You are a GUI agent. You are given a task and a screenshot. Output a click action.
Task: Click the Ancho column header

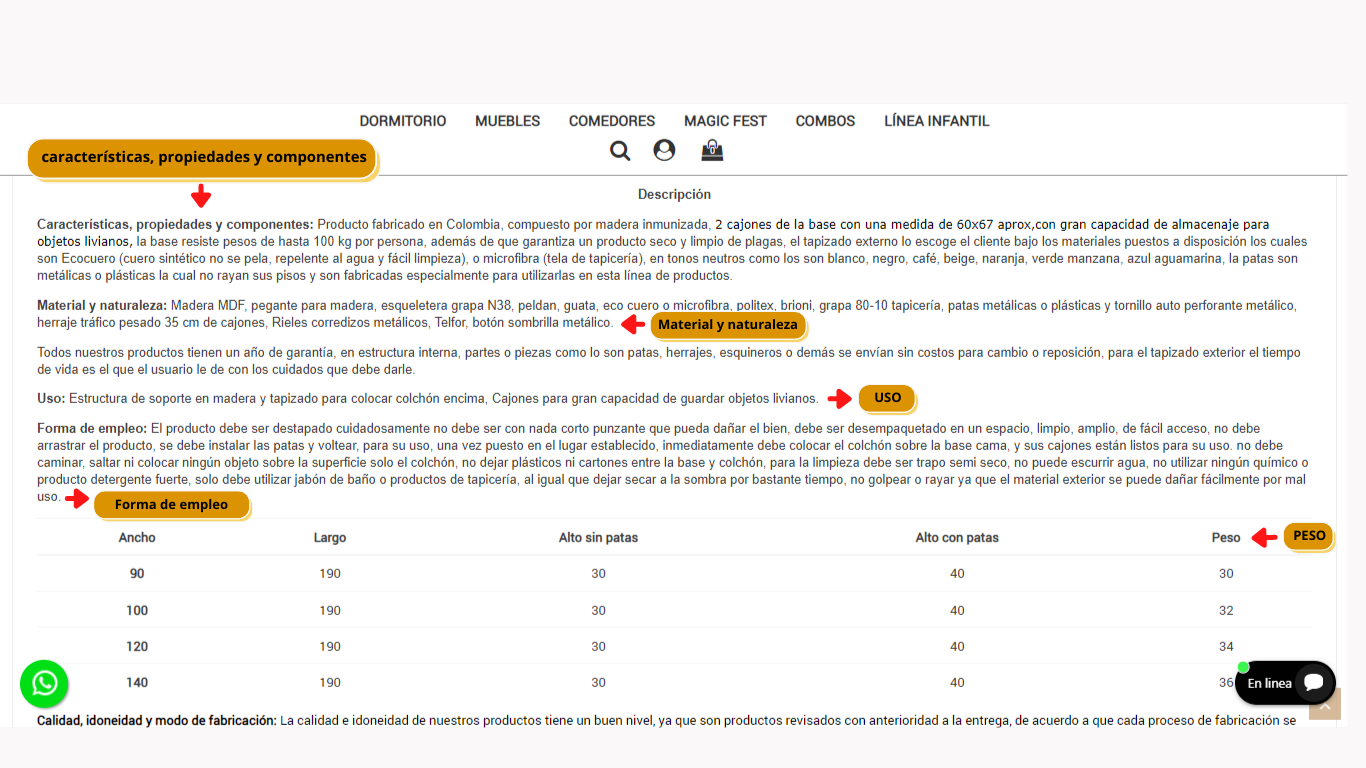point(137,537)
